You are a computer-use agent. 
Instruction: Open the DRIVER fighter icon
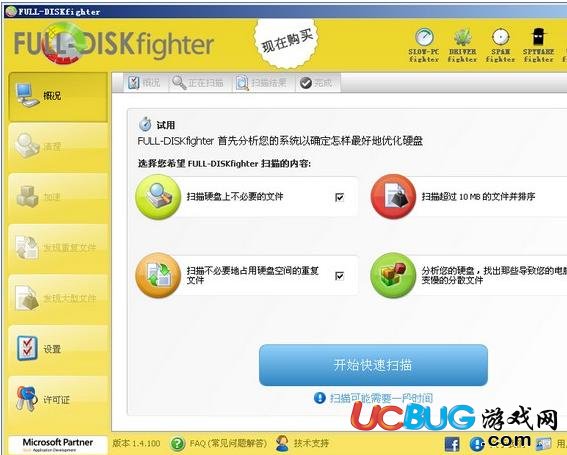[462, 45]
